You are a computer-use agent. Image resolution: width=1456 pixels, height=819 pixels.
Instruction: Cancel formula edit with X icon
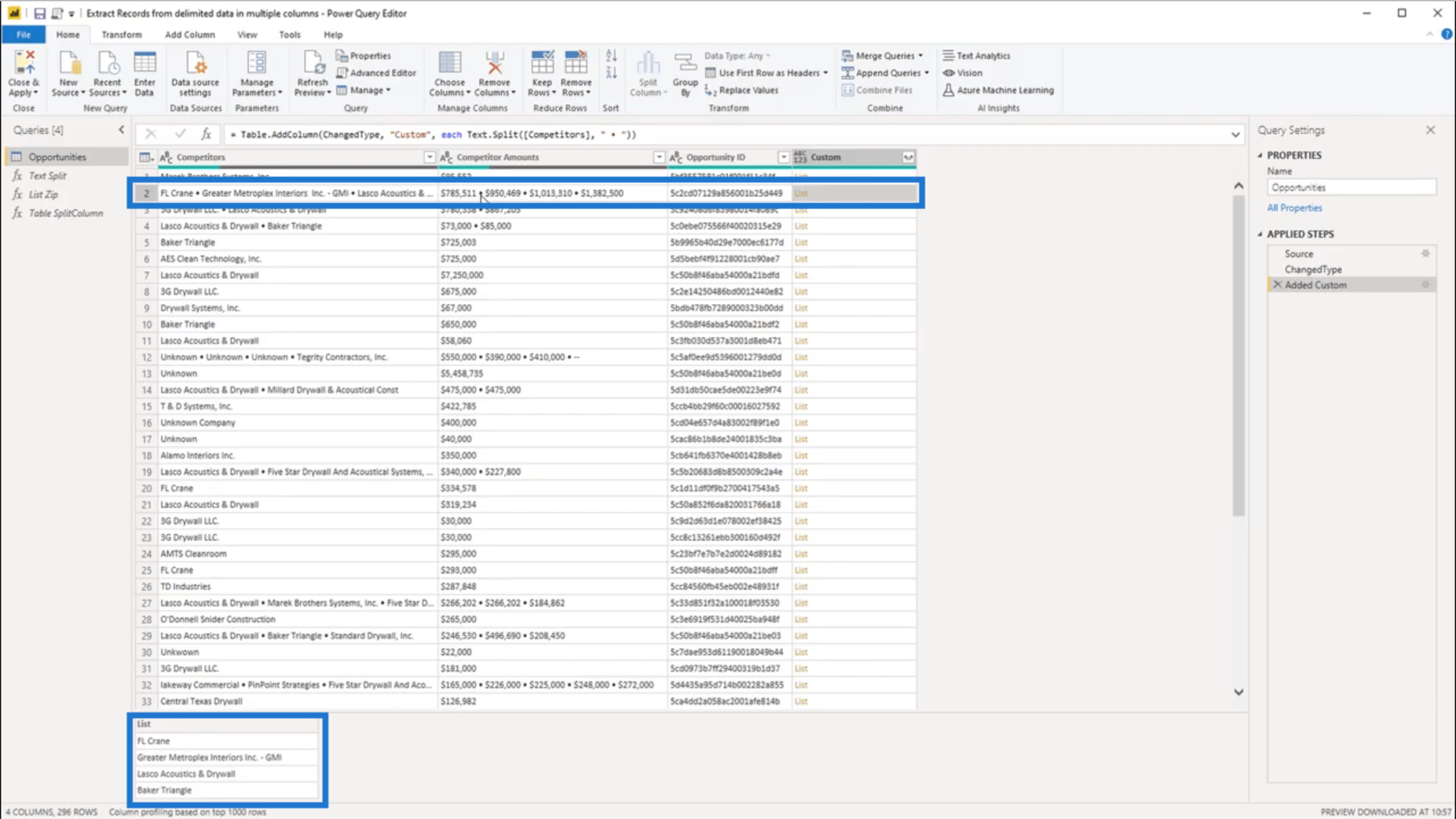click(151, 134)
